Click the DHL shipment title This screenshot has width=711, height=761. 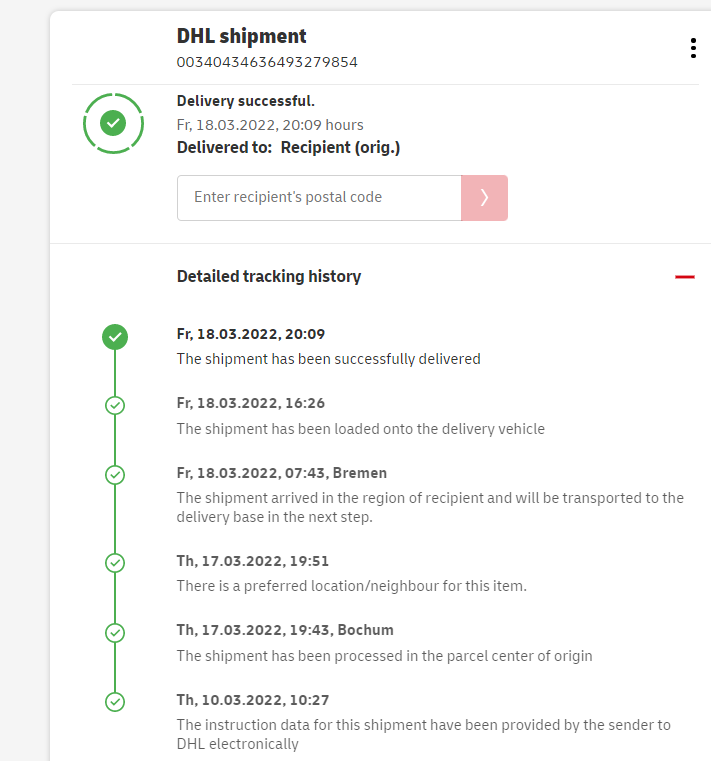pos(242,36)
